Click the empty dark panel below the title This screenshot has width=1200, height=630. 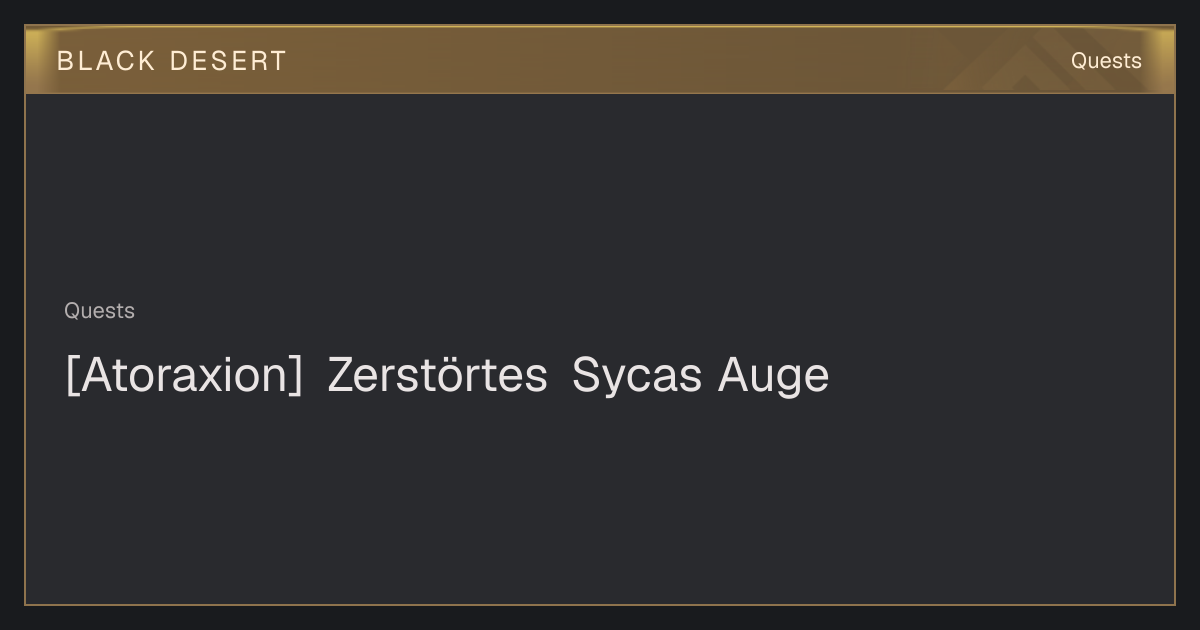600,500
